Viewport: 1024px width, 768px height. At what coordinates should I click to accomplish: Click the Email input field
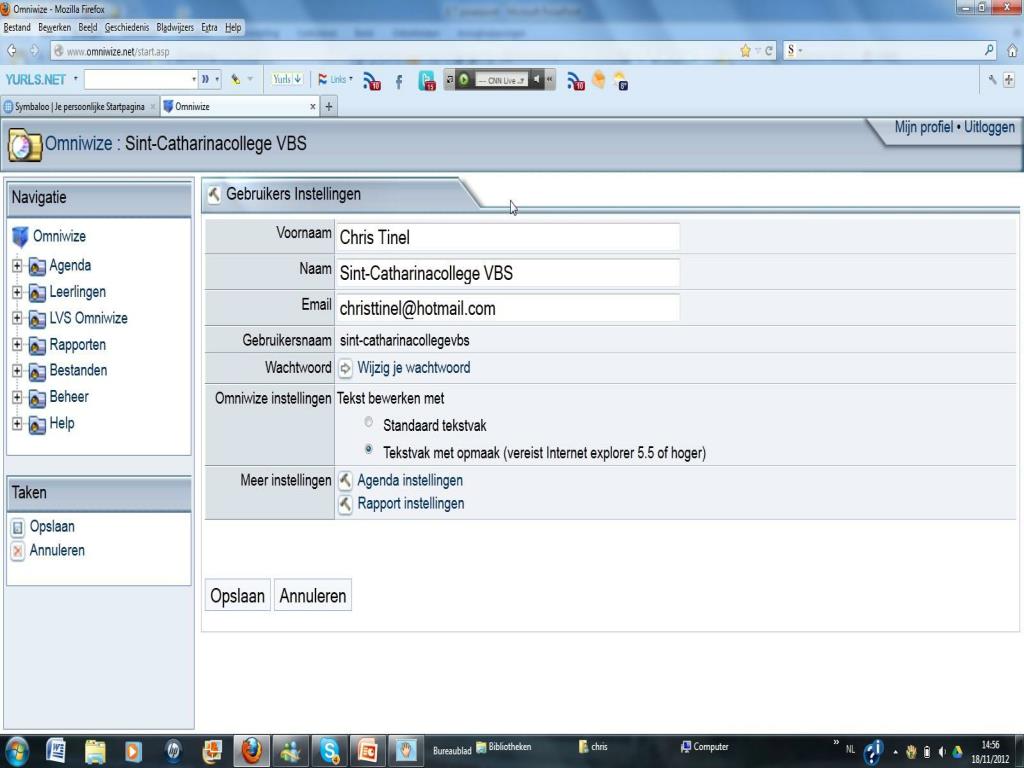507,308
